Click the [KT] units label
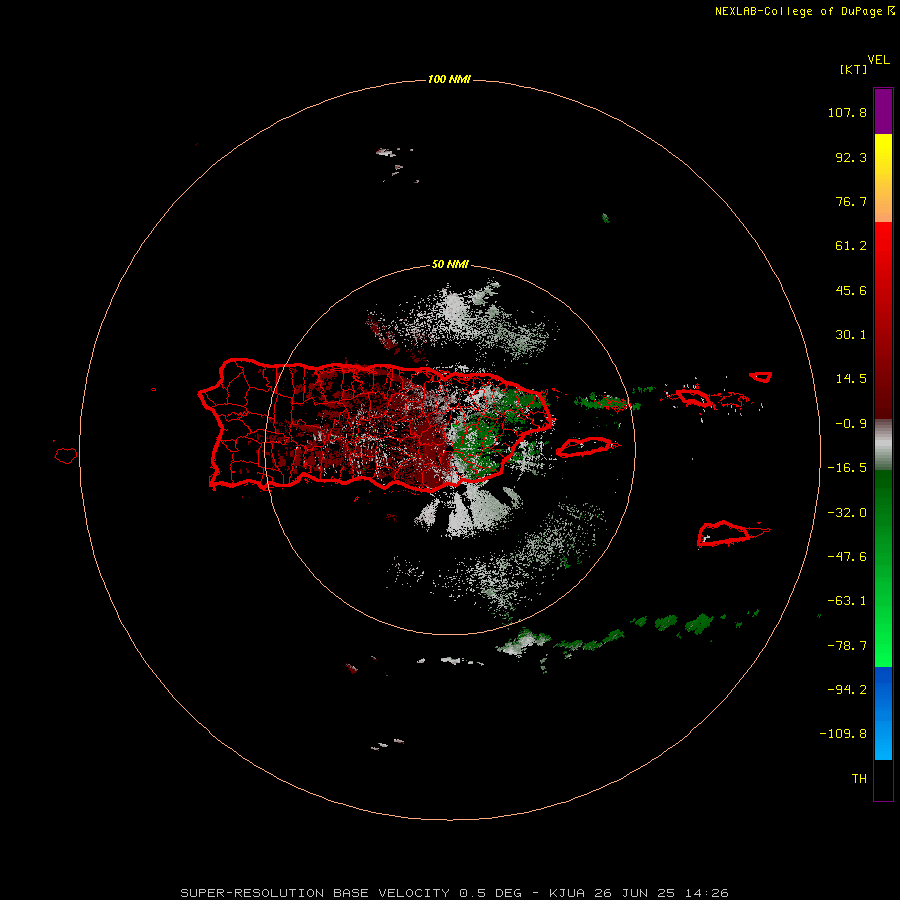This screenshot has height=900, width=900. pyautogui.click(x=854, y=69)
